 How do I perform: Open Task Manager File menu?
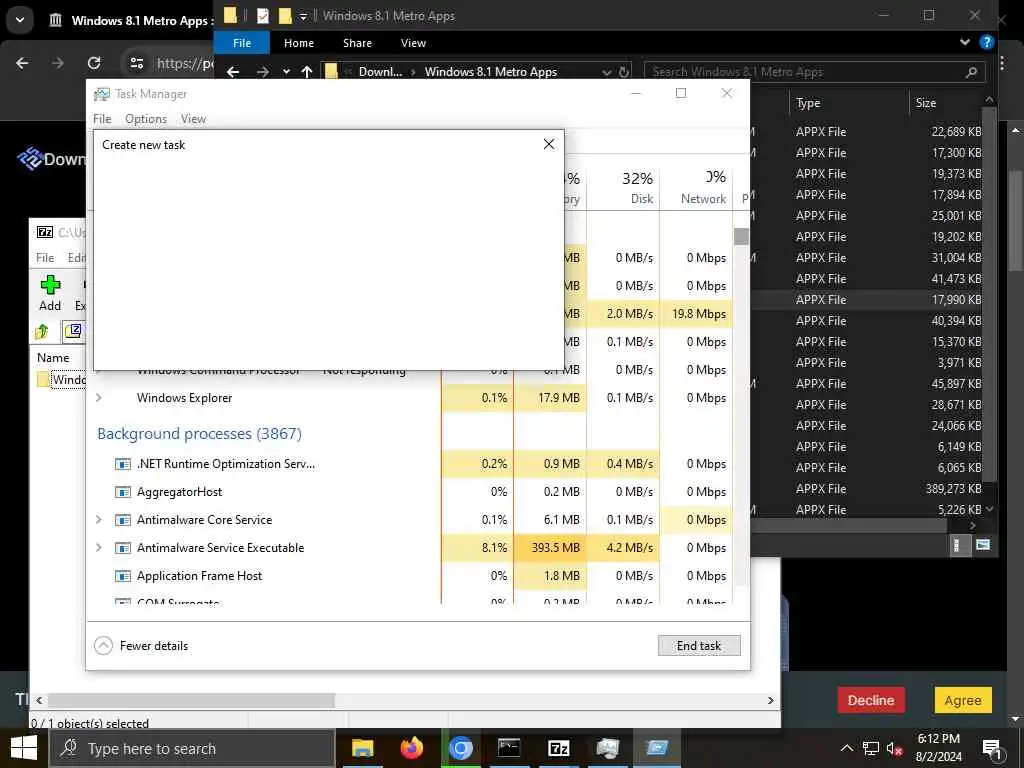[x=102, y=119]
